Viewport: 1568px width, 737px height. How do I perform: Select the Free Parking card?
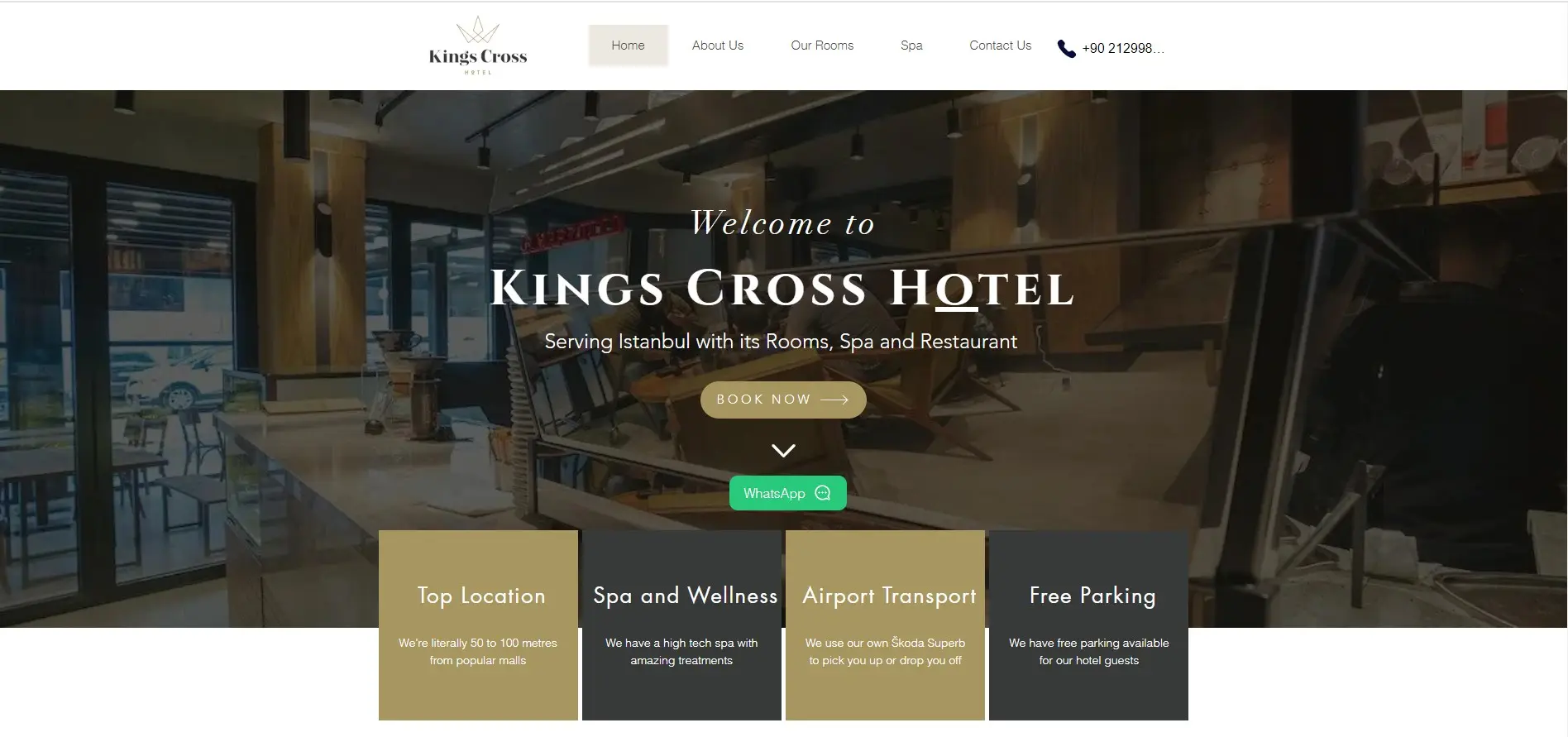1088,625
